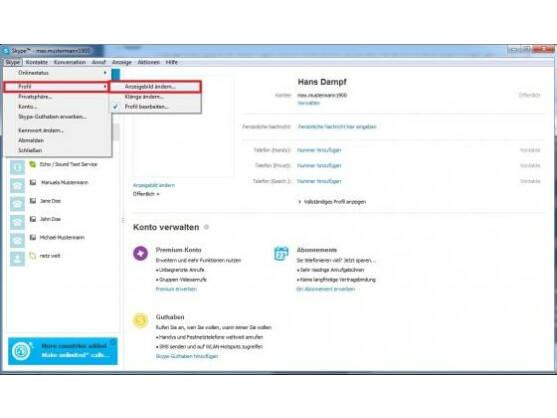Click the yellow Guthaben coin icon
The image size is (557, 418).
click(x=140, y=320)
